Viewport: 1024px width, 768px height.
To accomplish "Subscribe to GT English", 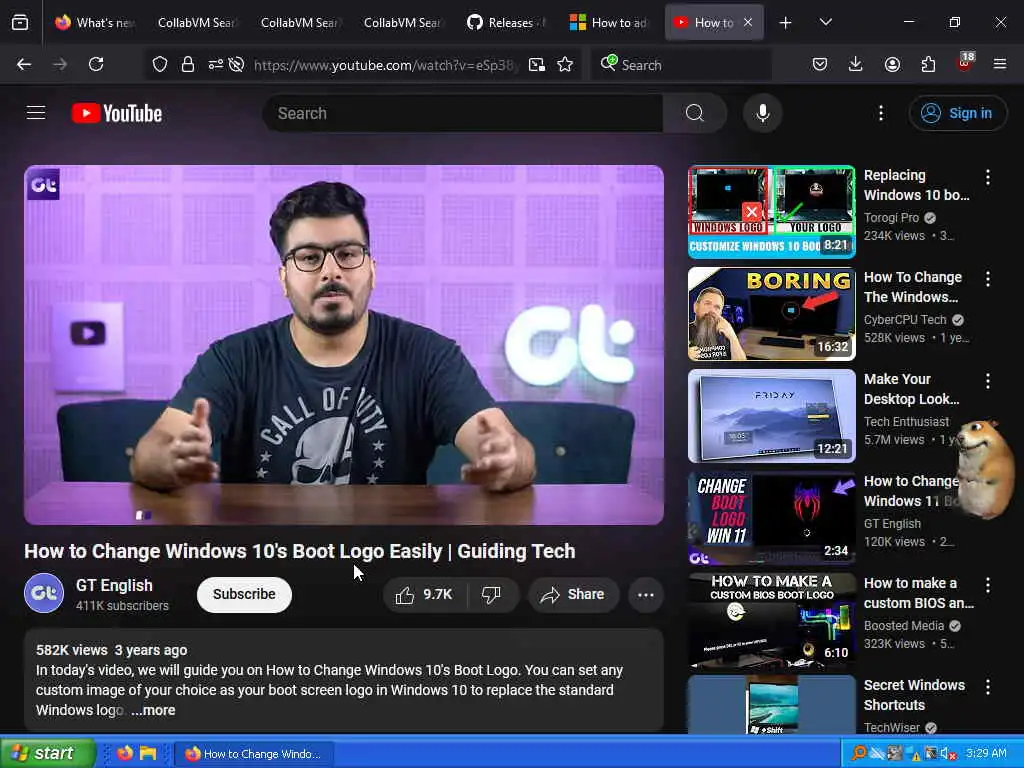I will (244, 594).
